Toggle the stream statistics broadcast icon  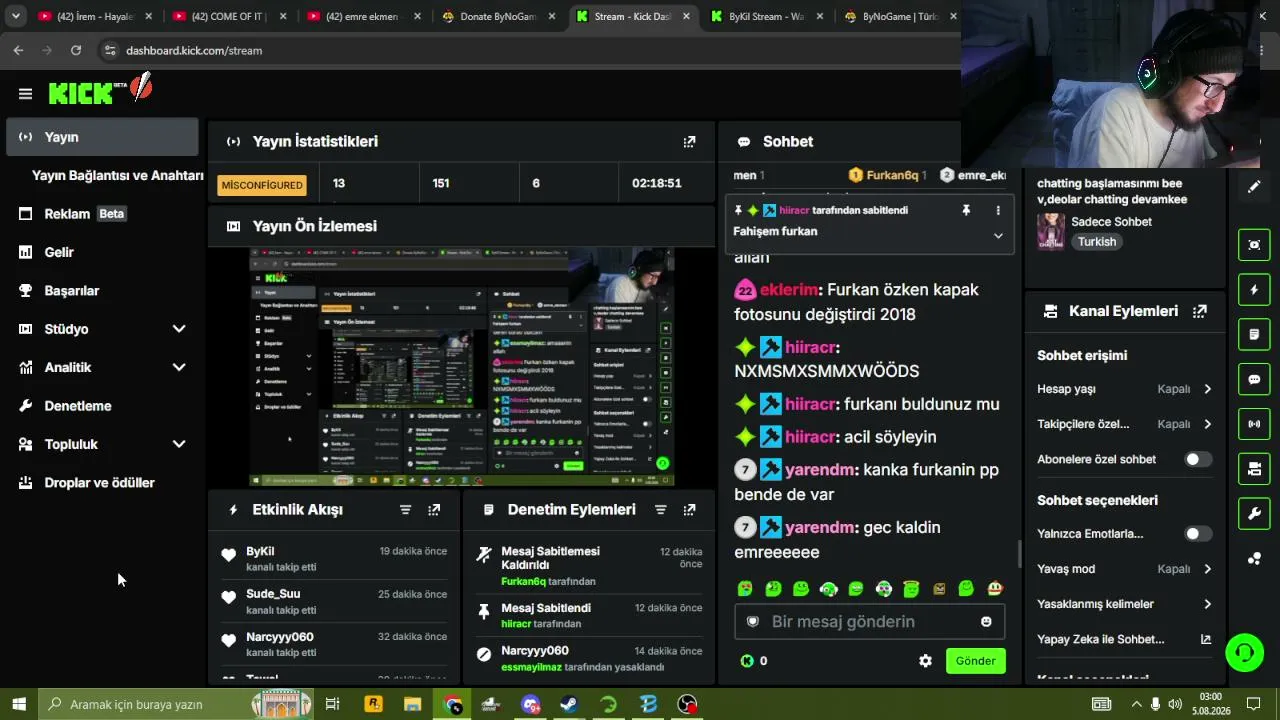pos(1254,424)
